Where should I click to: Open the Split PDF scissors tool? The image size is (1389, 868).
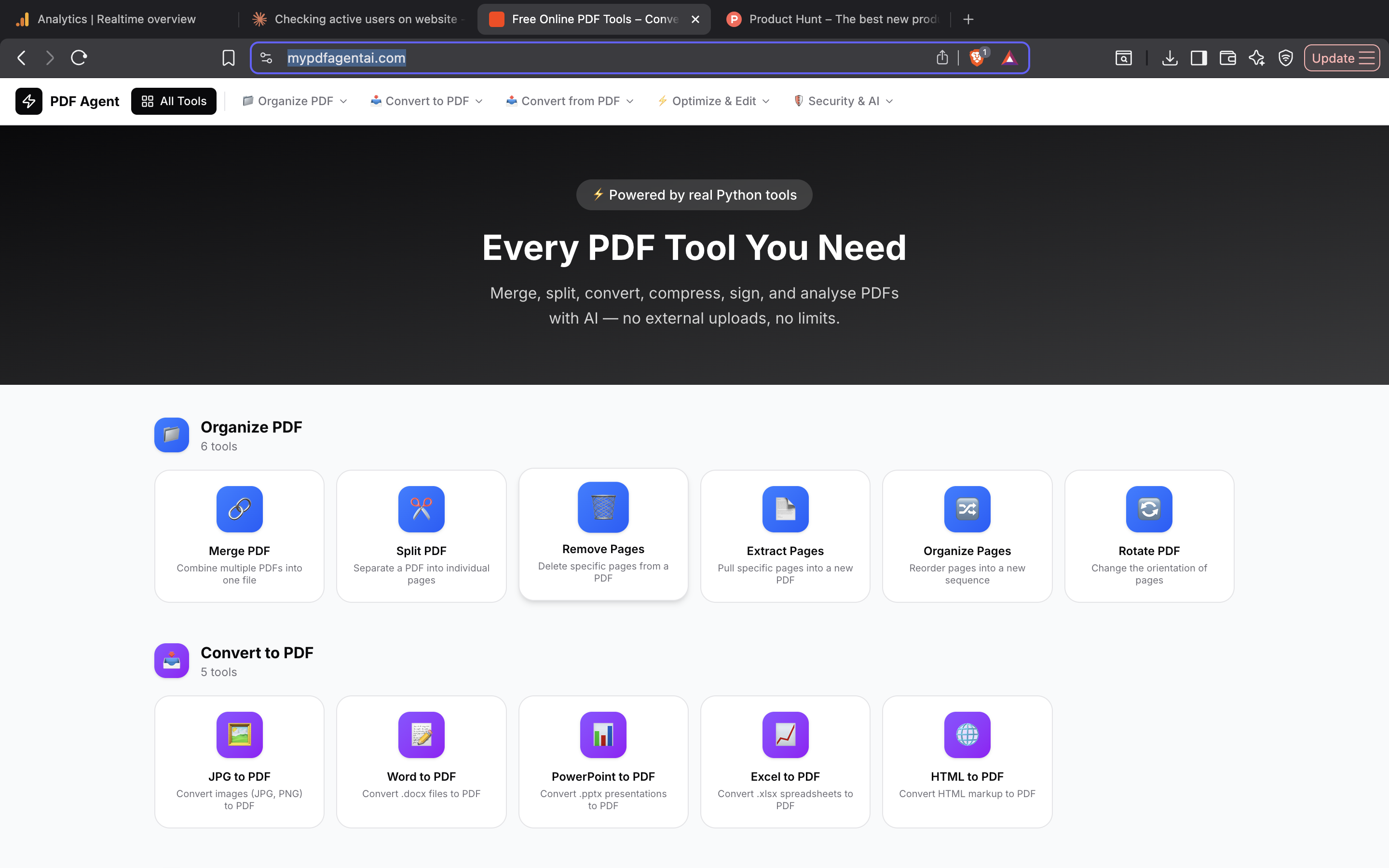[421, 535]
